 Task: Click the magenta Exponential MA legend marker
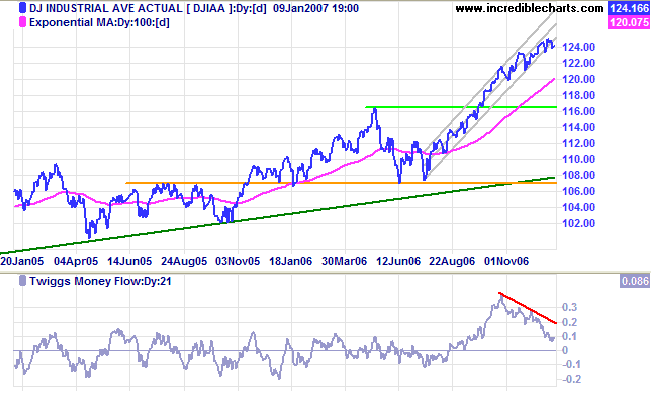pyautogui.click(x=22, y=22)
